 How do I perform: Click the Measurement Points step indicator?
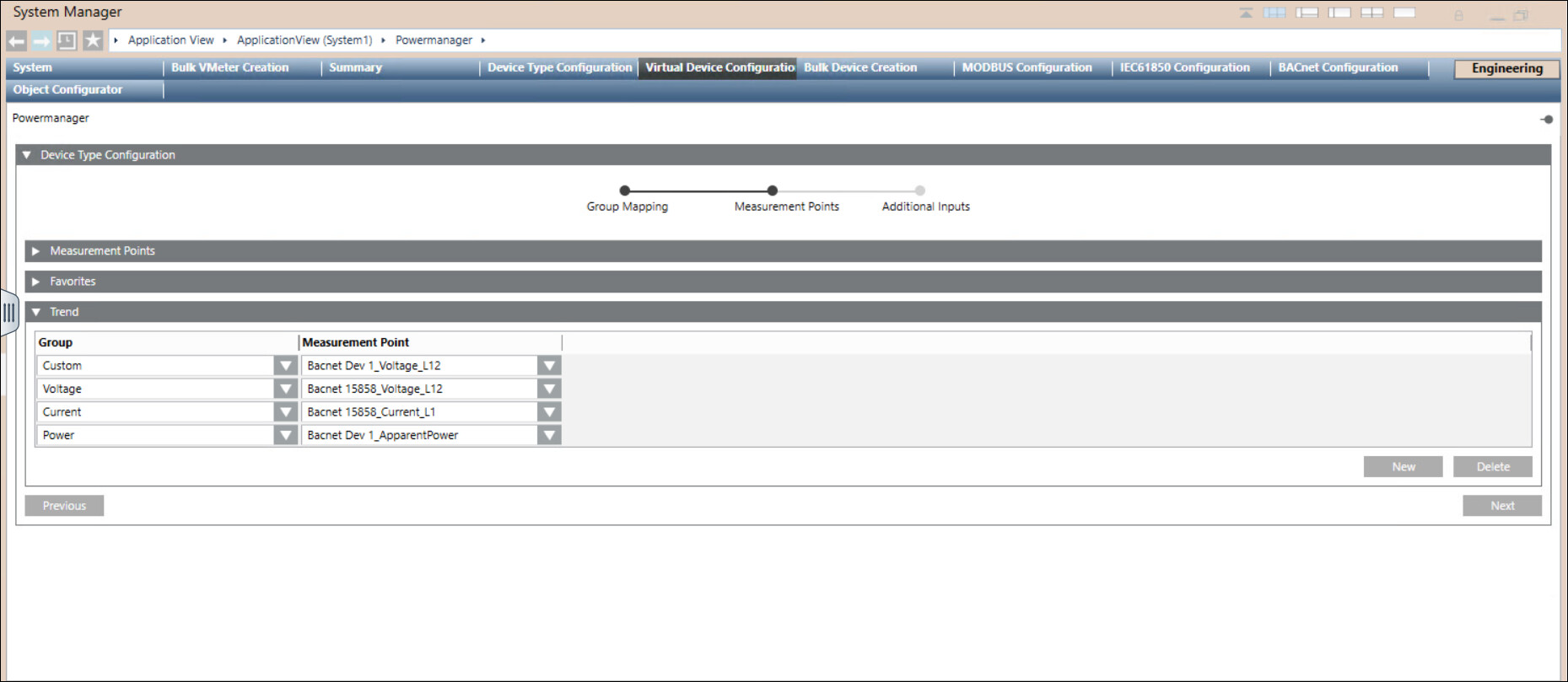click(772, 191)
